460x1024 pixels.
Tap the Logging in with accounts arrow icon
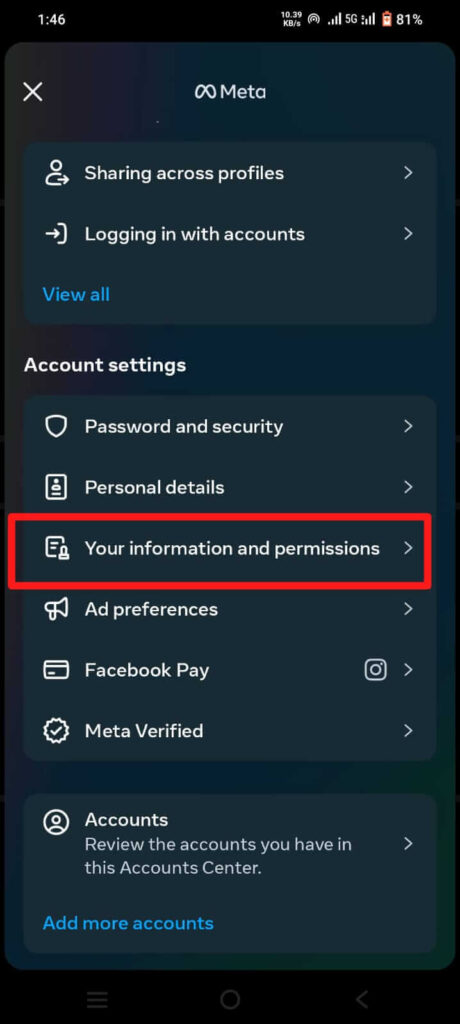pyautogui.click(x=56, y=234)
